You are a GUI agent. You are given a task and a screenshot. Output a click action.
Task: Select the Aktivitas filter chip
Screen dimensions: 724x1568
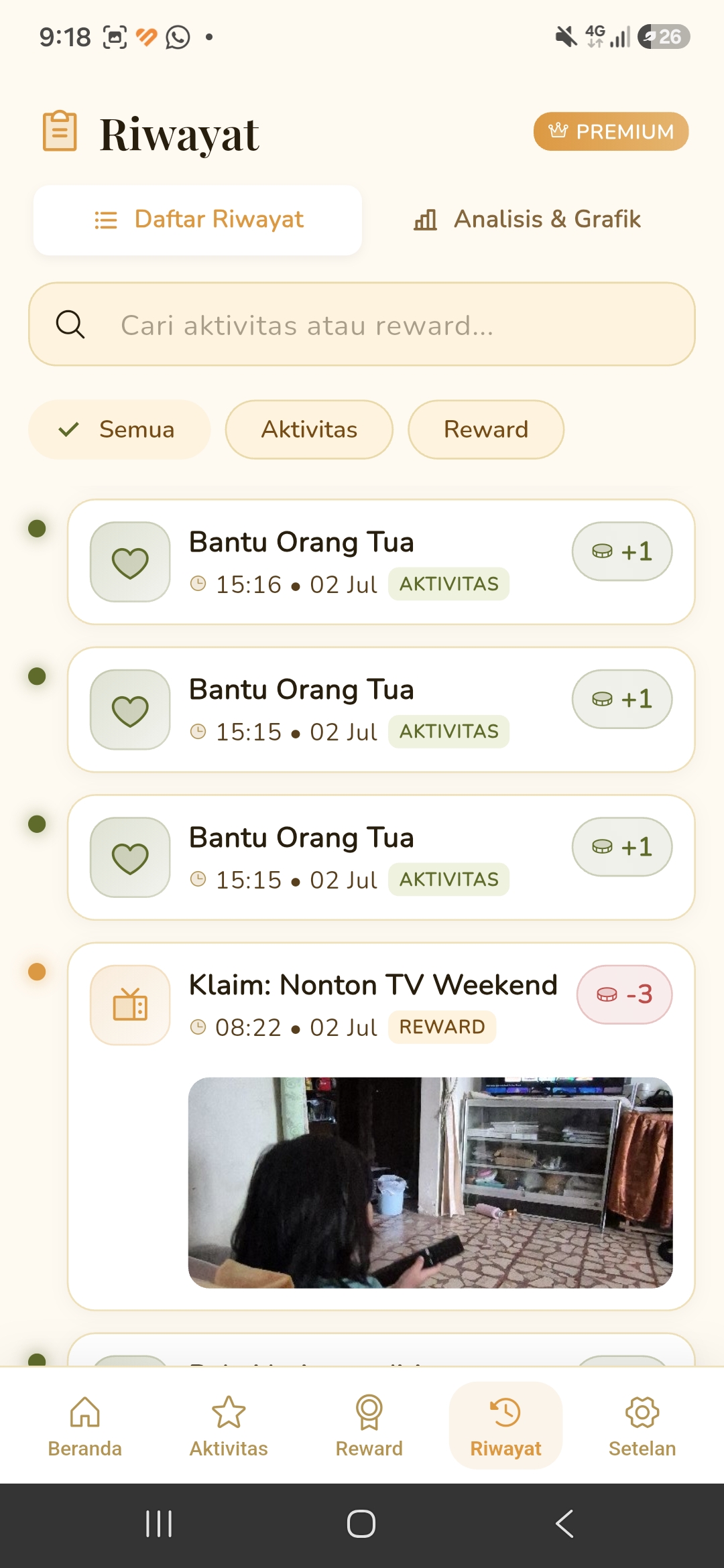[x=309, y=430]
